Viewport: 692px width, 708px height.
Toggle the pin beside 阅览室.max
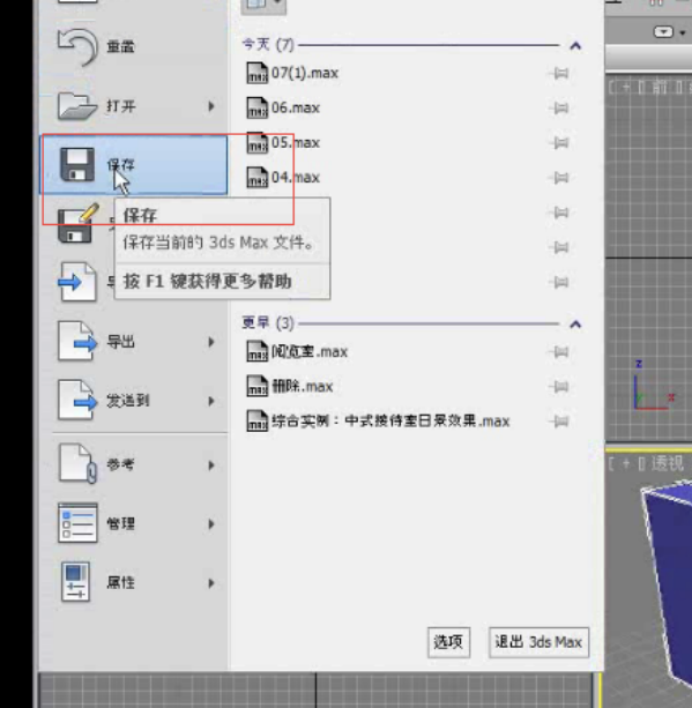[559, 352]
